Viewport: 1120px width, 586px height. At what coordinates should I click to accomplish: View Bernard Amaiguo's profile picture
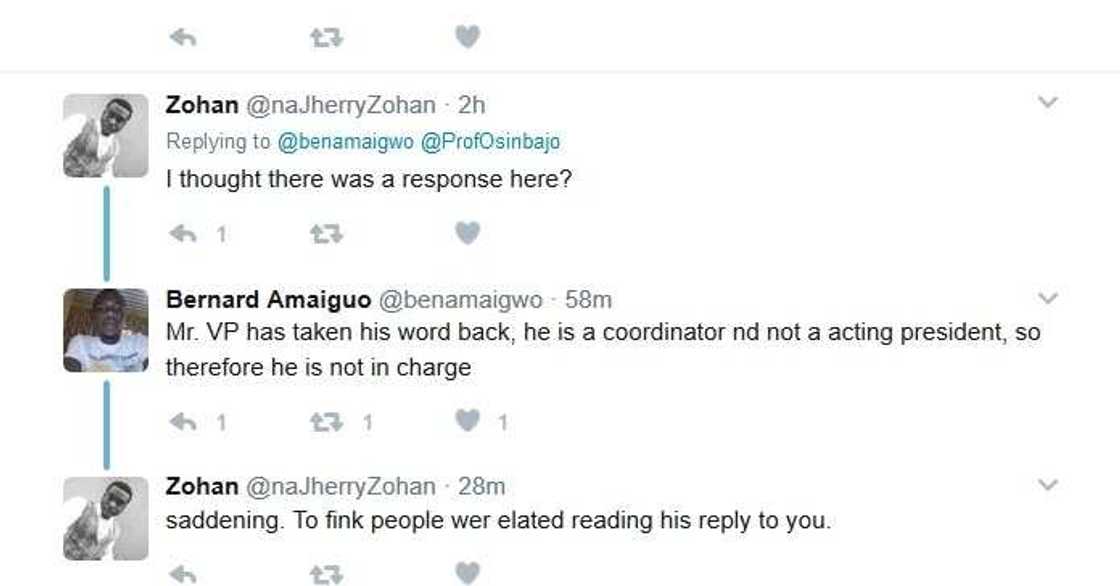coord(106,331)
